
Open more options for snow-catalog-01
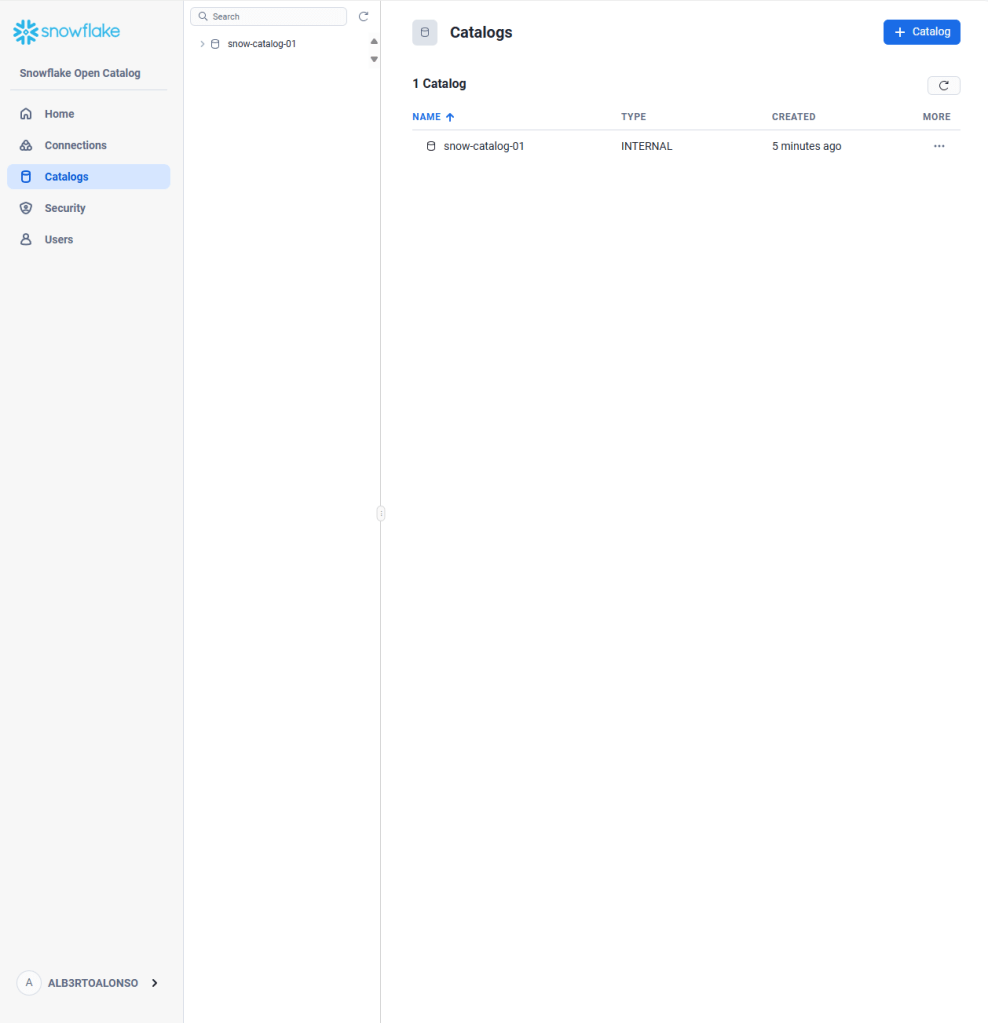point(938,146)
